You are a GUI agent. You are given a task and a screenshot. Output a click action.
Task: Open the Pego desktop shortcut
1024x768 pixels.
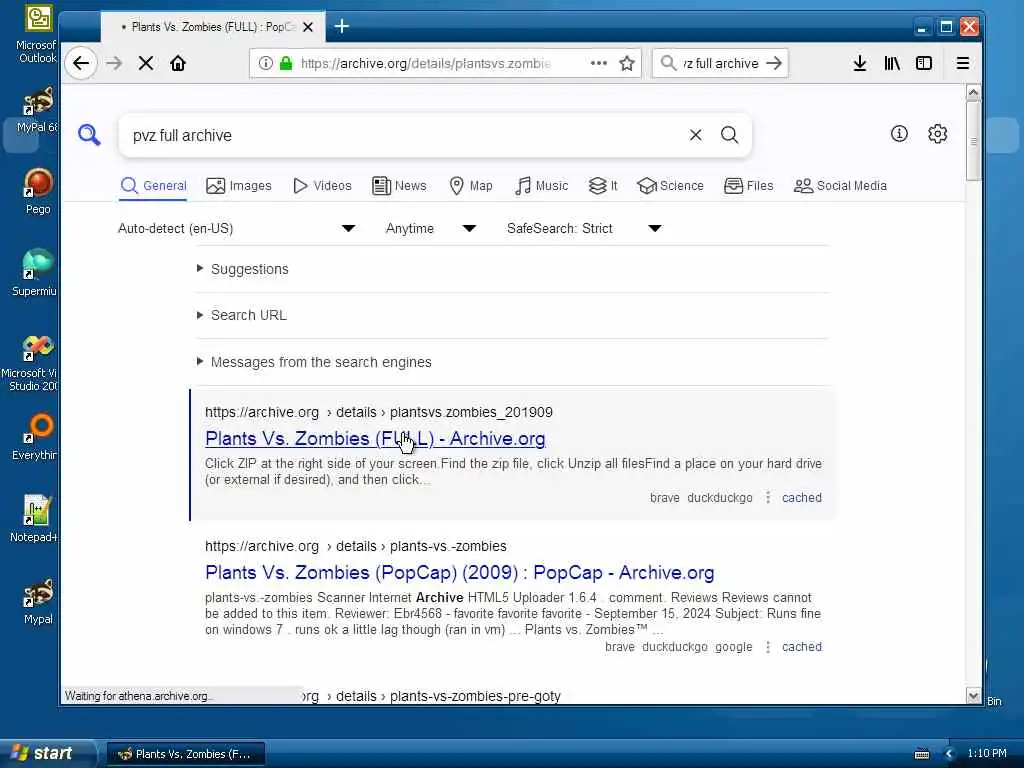tap(38, 191)
